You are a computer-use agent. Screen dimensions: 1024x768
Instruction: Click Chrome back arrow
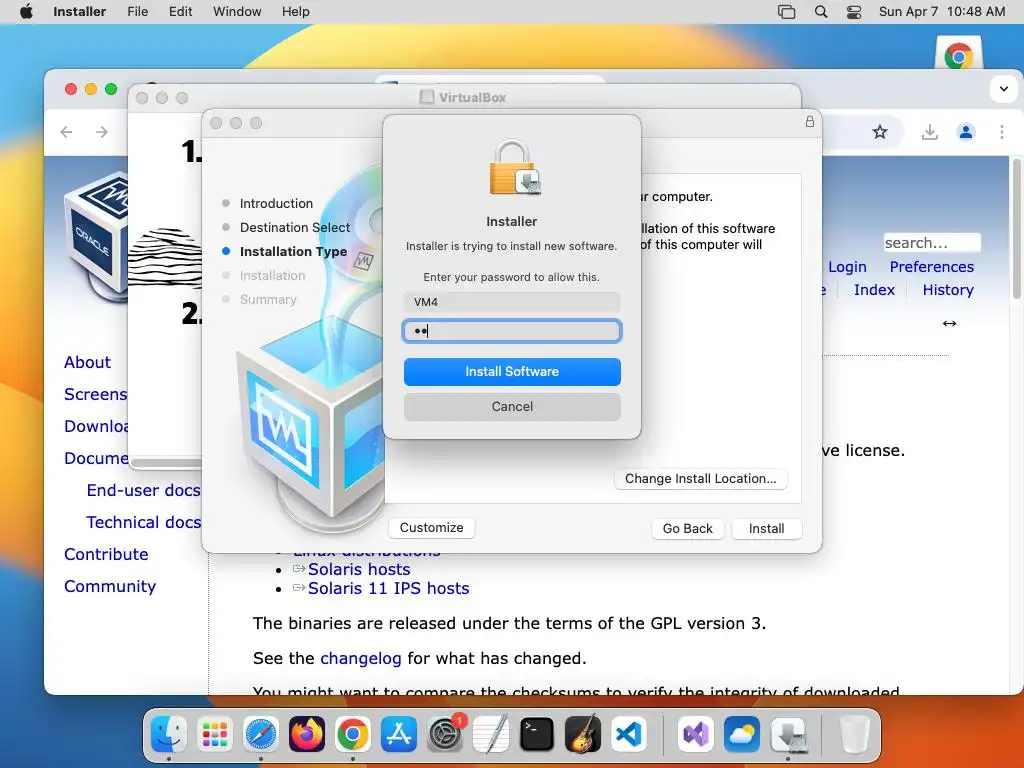coord(66,132)
